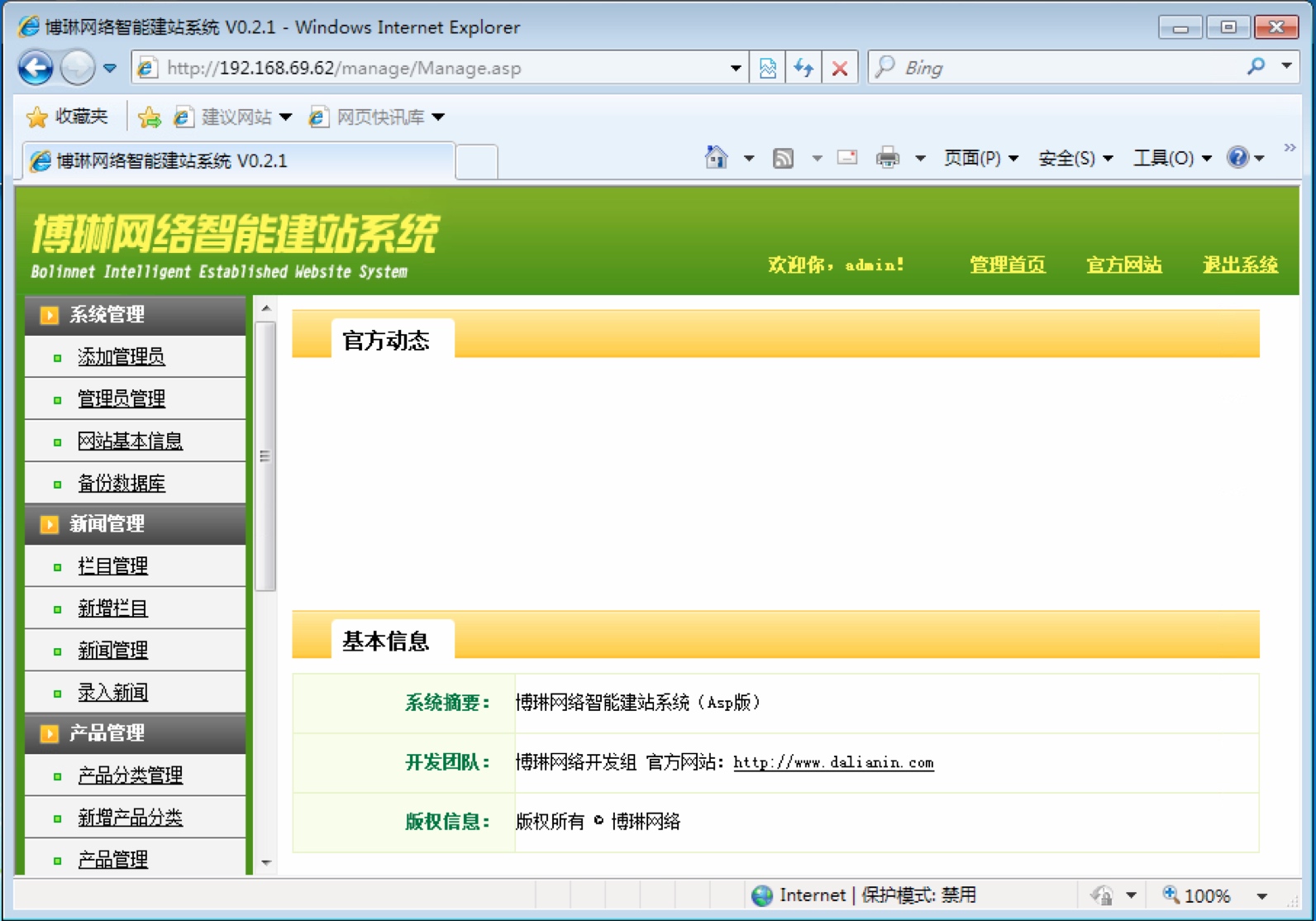Click the browser Forward arrow button
1316x921 pixels.
tap(78, 67)
